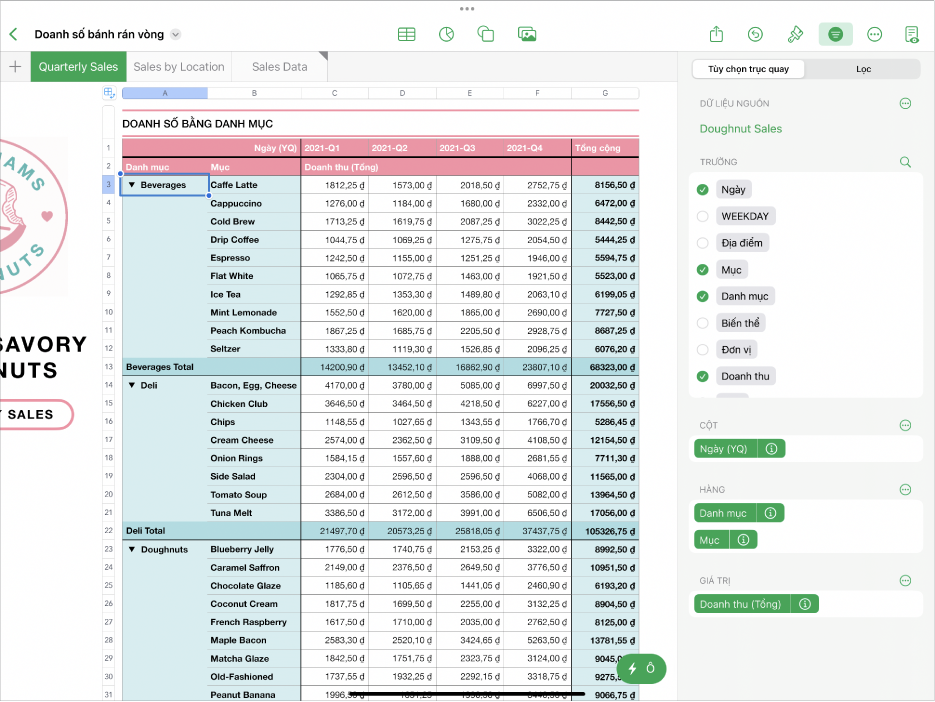Open the document title dropdown arrow
This screenshot has height=702, width=935.
tap(176, 34)
